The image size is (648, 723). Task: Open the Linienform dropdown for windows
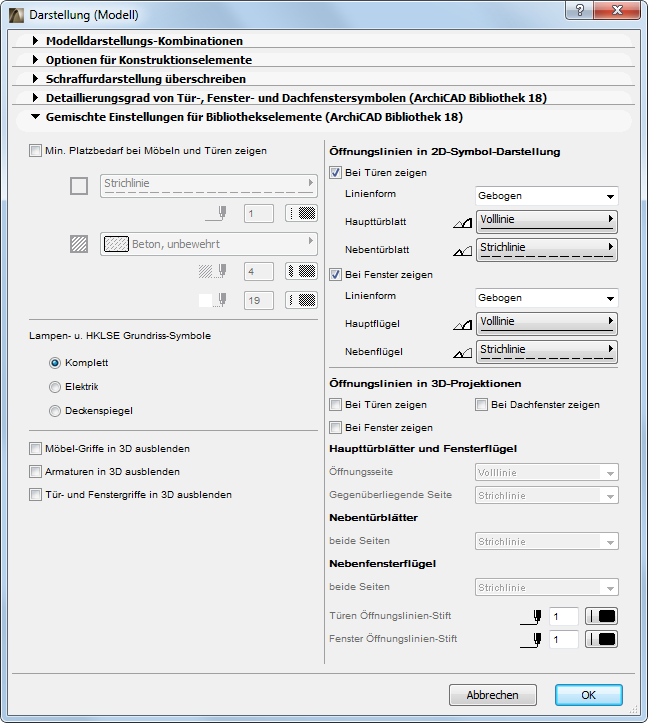click(547, 298)
